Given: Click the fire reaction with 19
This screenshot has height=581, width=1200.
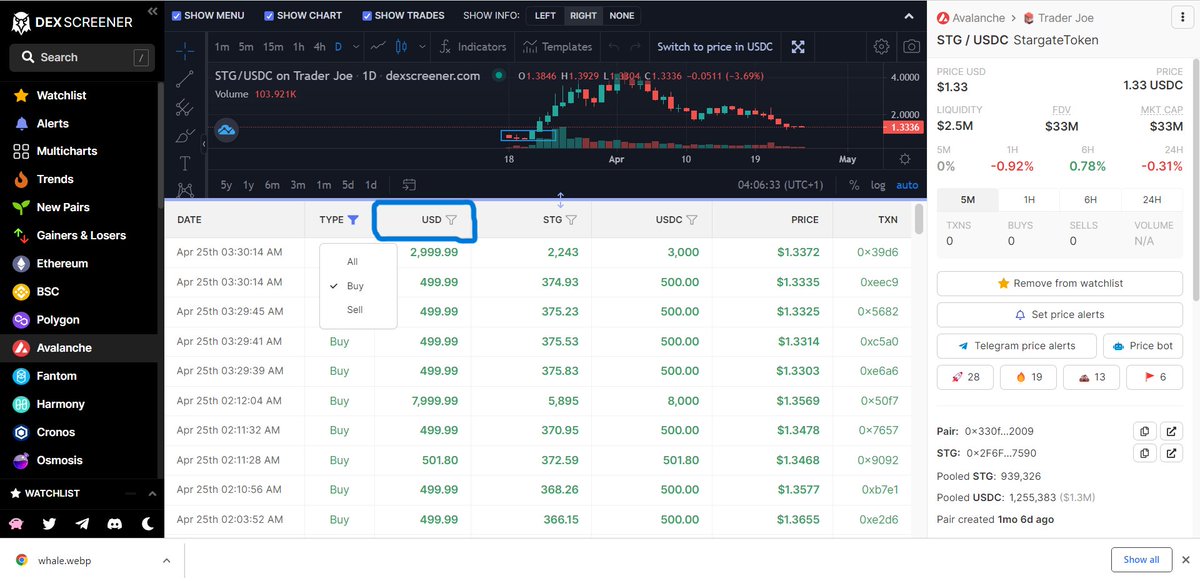Looking at the screenshot, I should click(x=1029, y=377).
